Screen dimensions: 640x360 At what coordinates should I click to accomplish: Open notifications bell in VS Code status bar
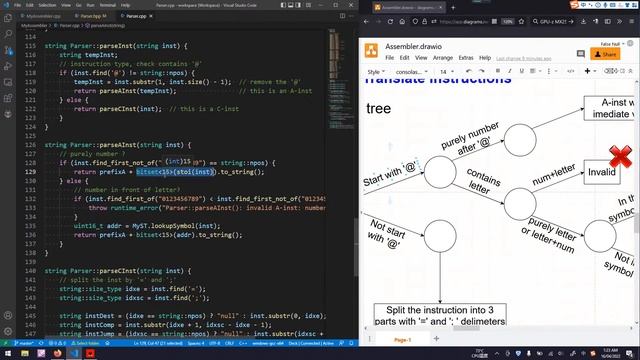coord(351,343)
